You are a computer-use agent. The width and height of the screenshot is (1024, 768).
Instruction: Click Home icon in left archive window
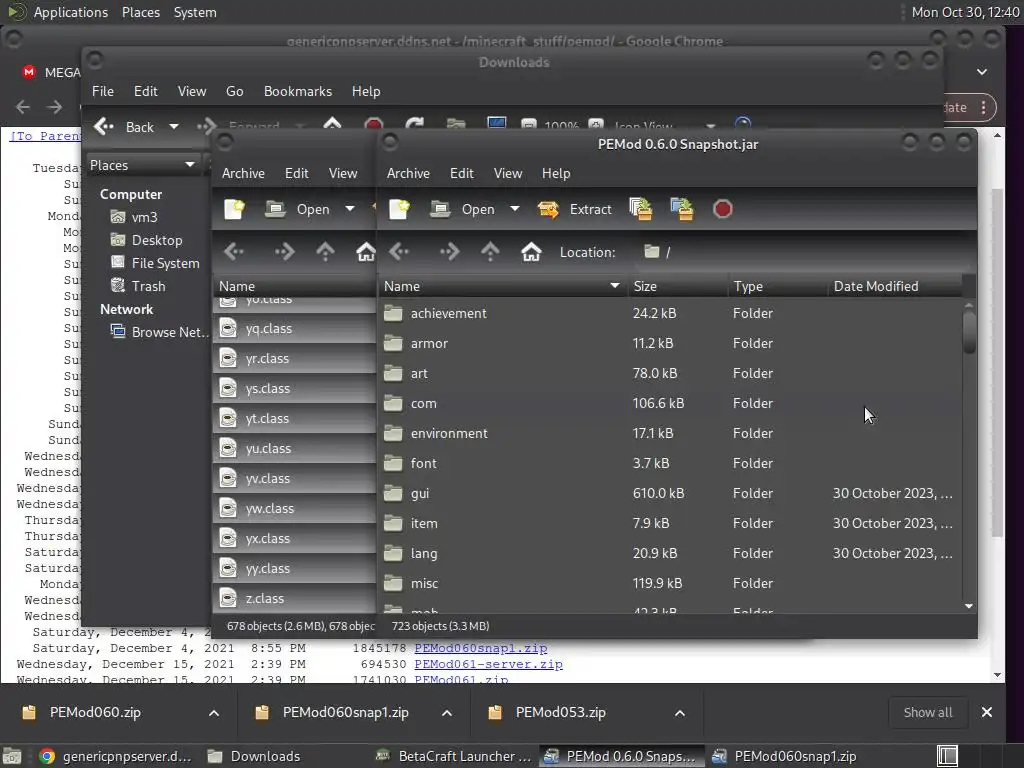coord(366,251)
